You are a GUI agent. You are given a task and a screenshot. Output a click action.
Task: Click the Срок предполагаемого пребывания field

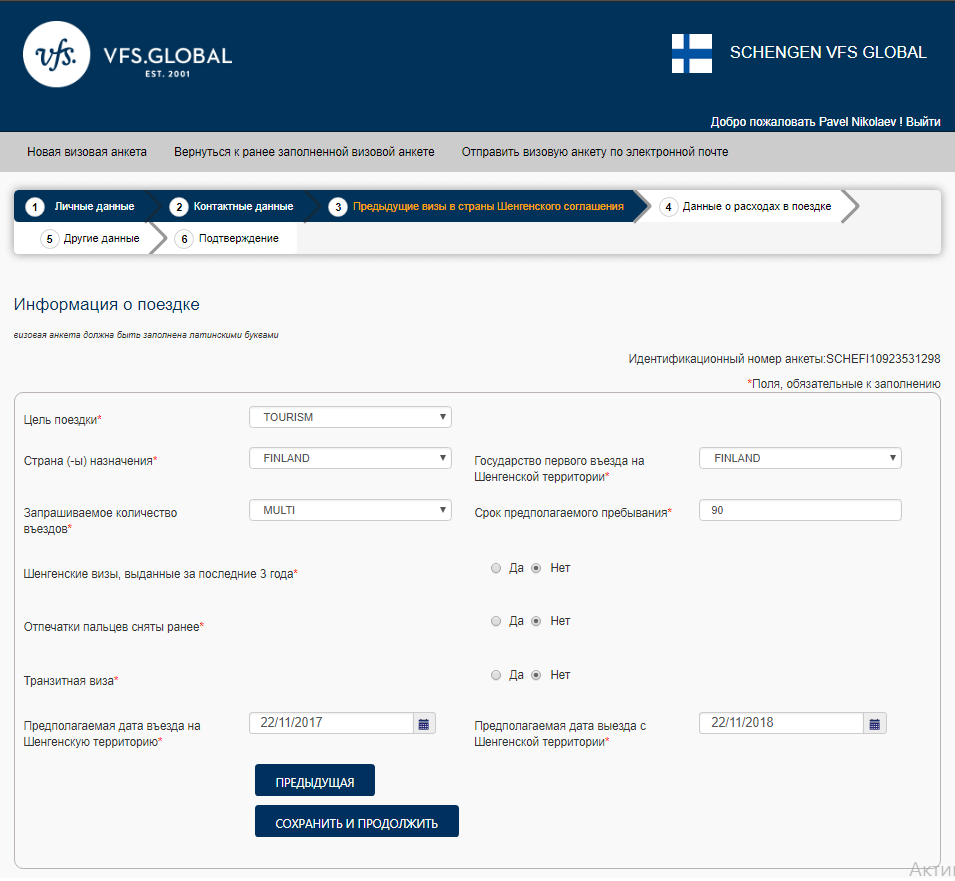point(800,510)
